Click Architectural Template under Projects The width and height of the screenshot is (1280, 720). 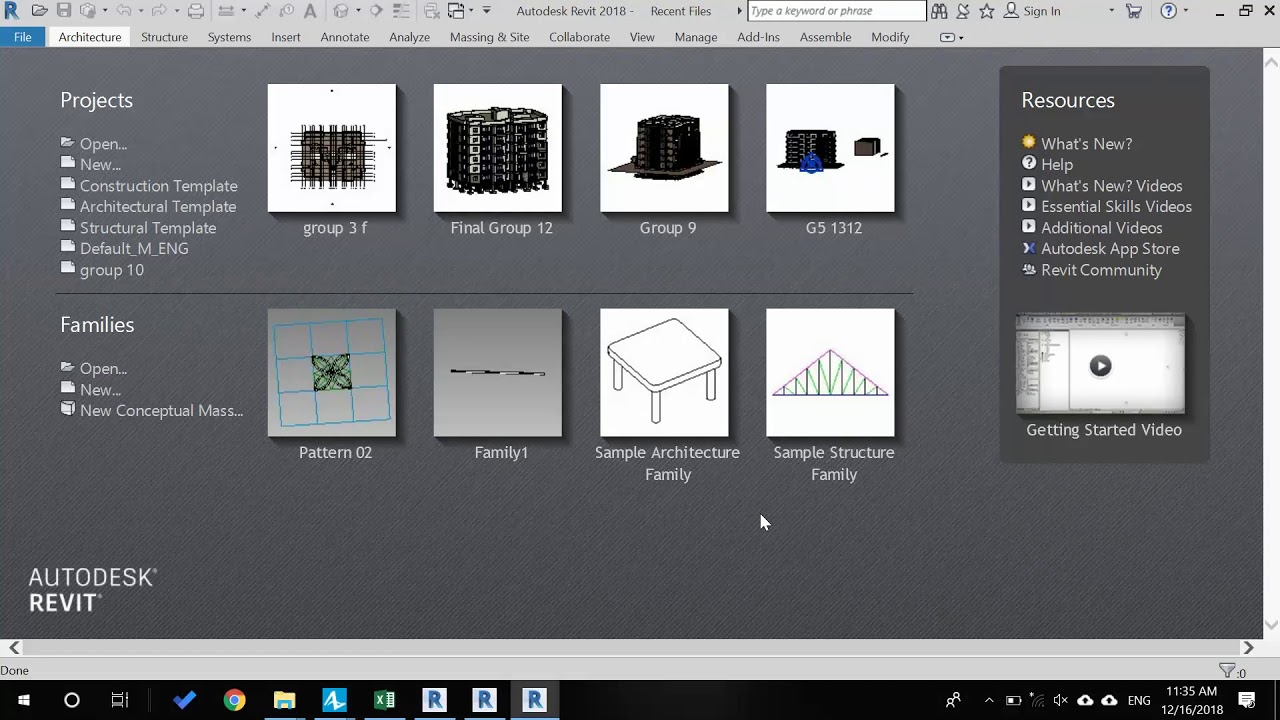click(x=158, y=207)
